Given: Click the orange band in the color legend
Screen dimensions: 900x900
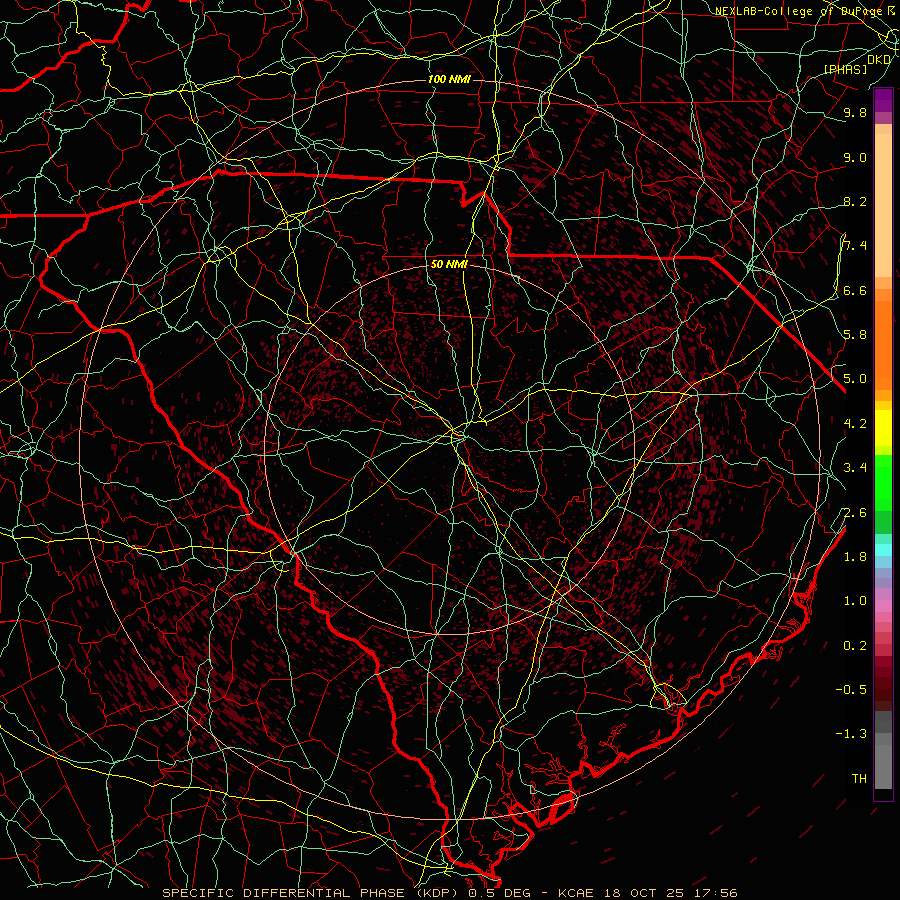Looking at the screenshot, I should pyautogui.click(x=883, y=345).
